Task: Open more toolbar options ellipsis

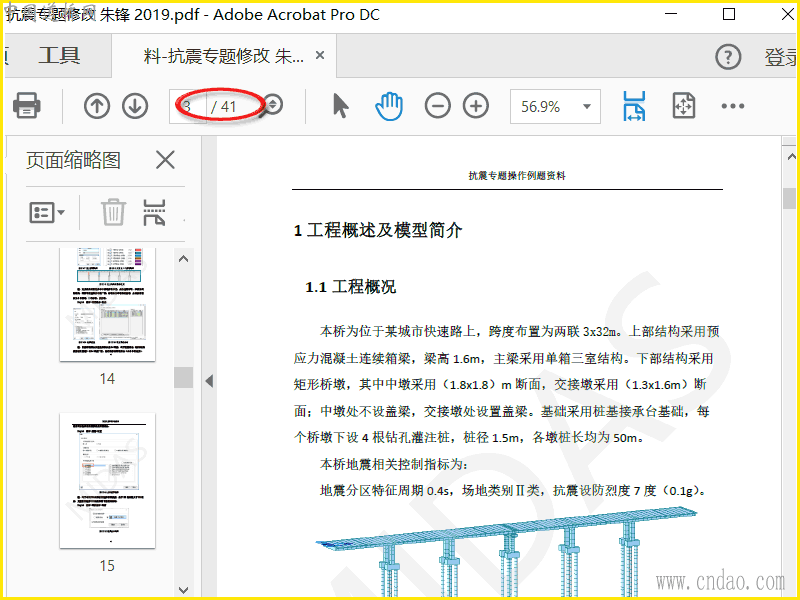Action: [733, 106]
